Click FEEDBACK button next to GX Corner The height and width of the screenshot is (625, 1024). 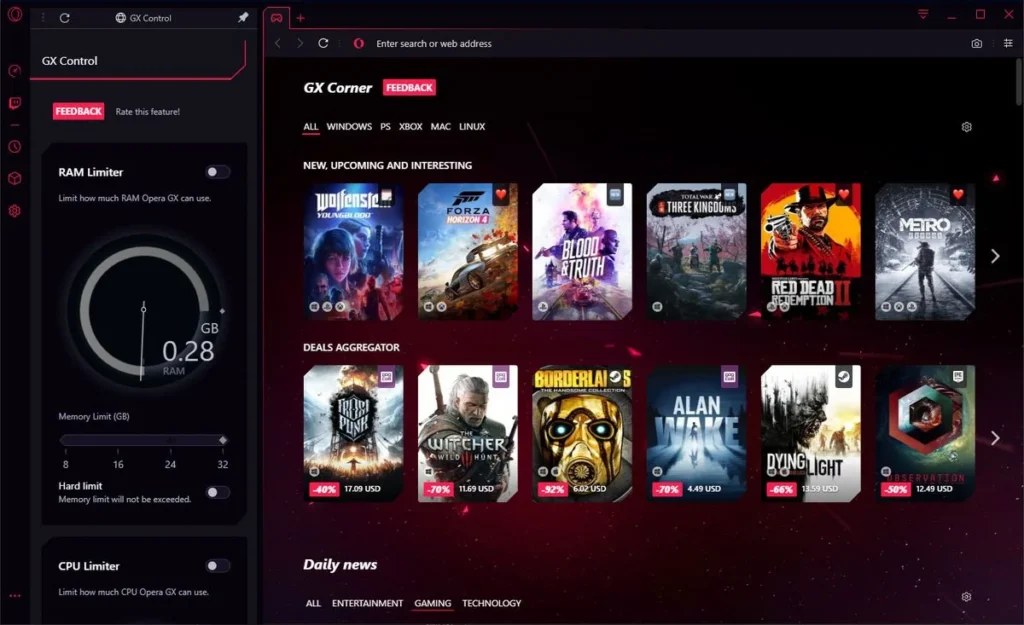[409, 88]
